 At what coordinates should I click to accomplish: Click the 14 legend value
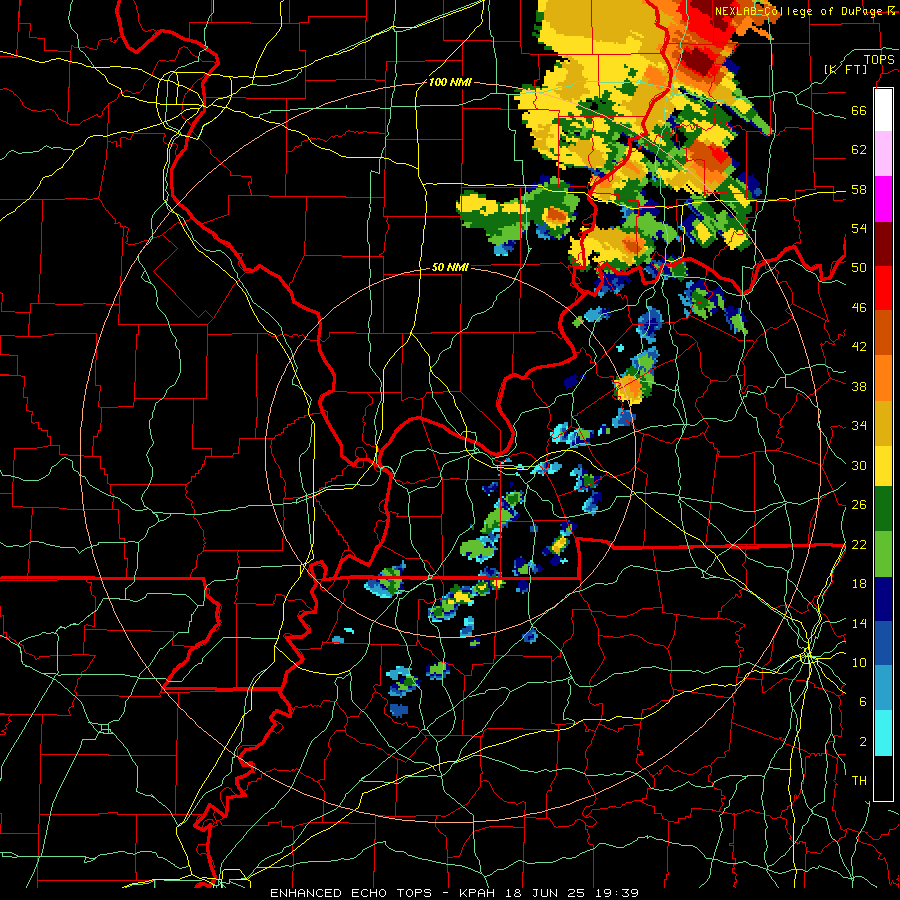(859, 623)
